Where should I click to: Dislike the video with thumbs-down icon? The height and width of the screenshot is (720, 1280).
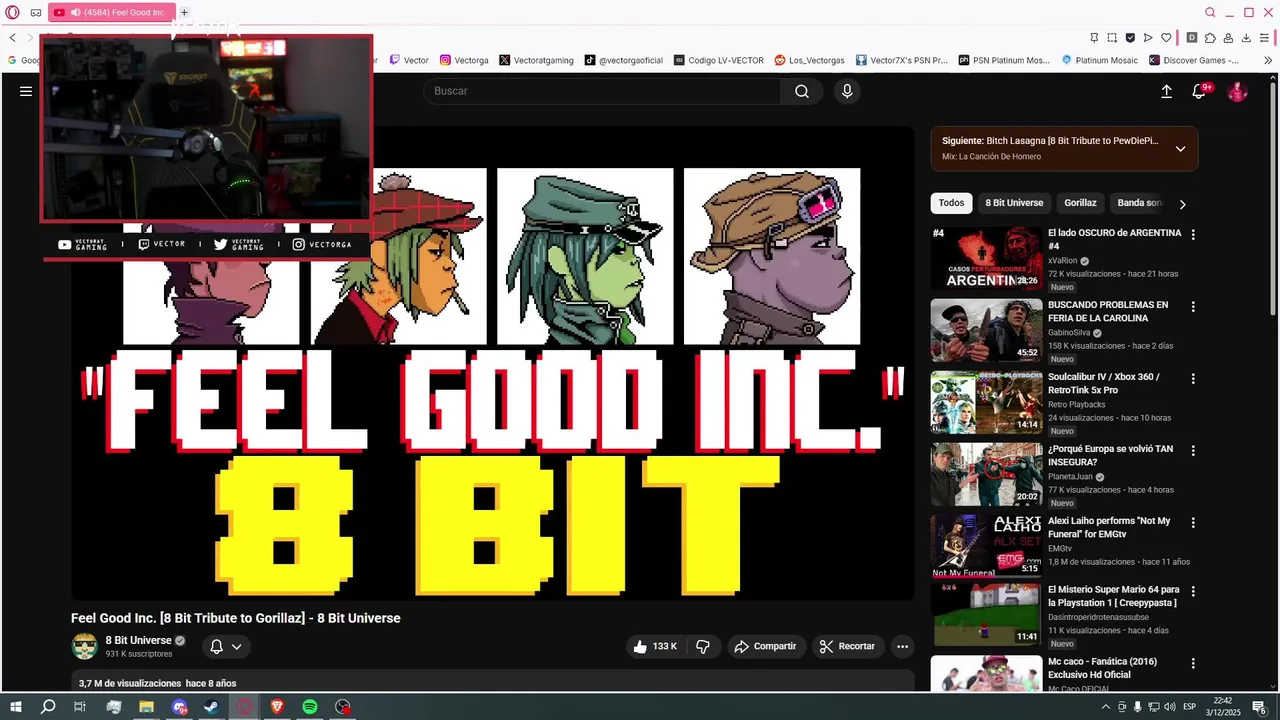703,646
